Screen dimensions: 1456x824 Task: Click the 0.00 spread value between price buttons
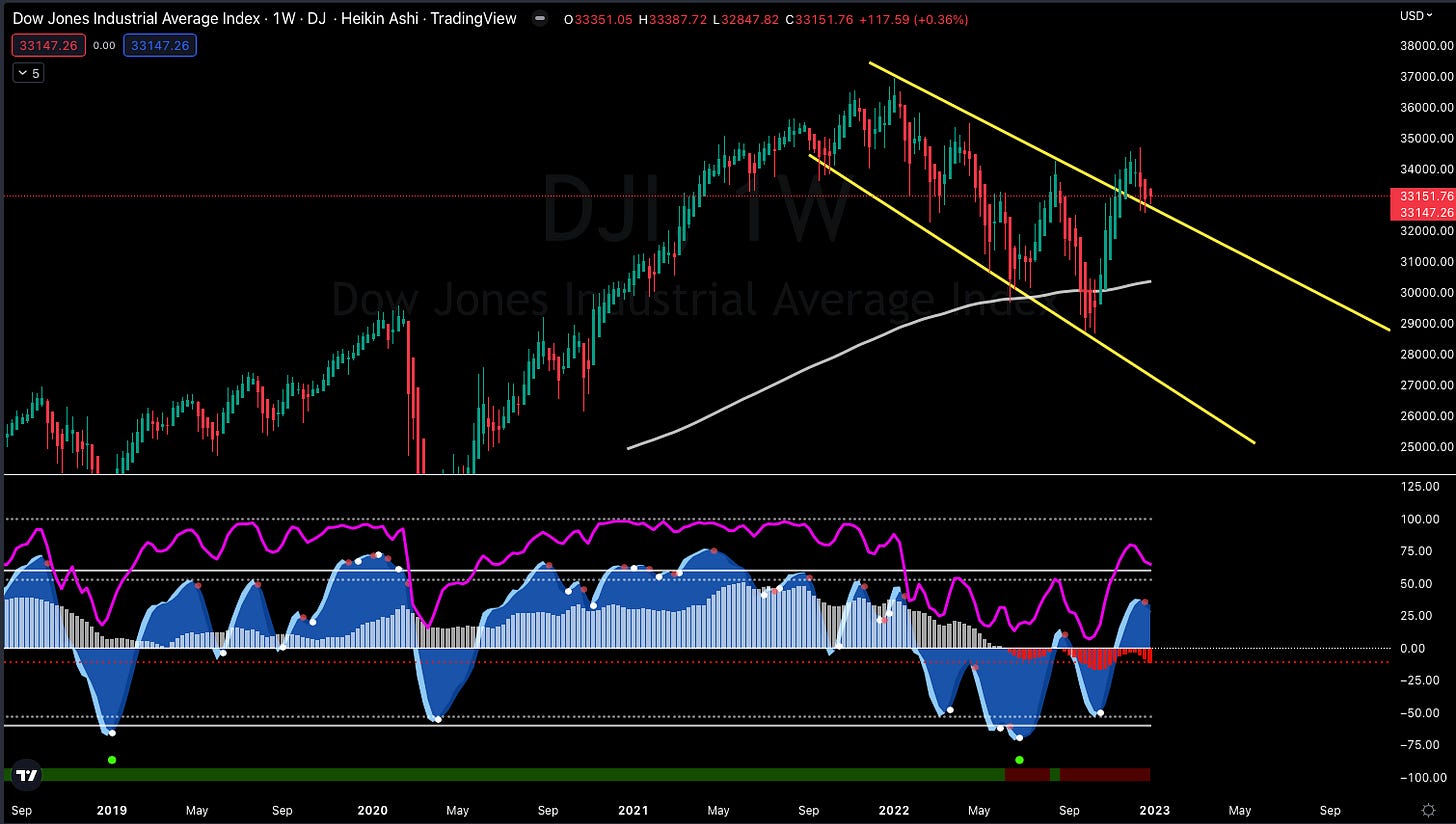click(103, 45)
